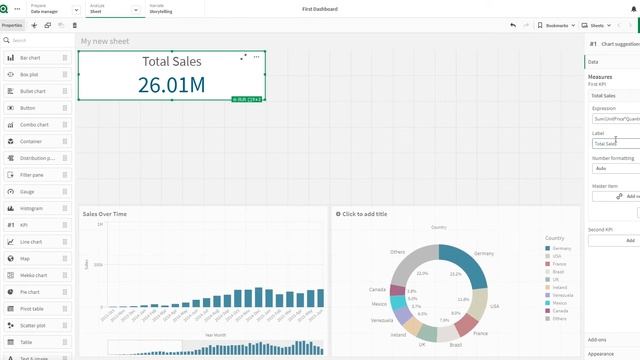
Task: Click Add button under Second KPI
Action: pyautogui.click(x=614, y=240)
